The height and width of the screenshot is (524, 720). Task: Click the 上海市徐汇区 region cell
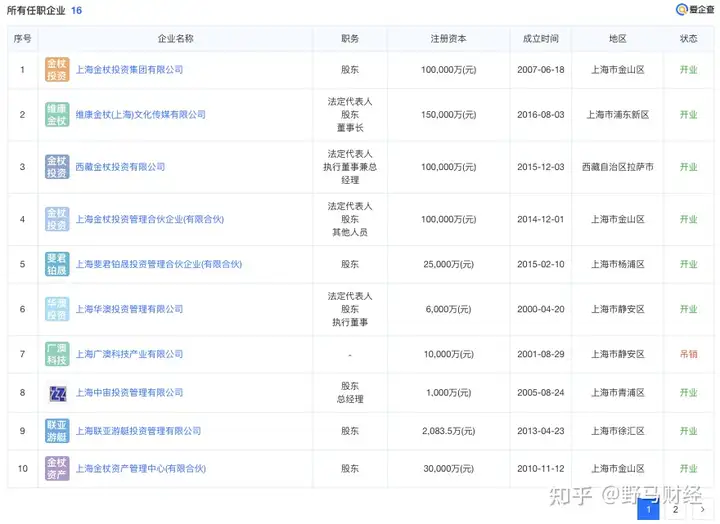(618, 431)
